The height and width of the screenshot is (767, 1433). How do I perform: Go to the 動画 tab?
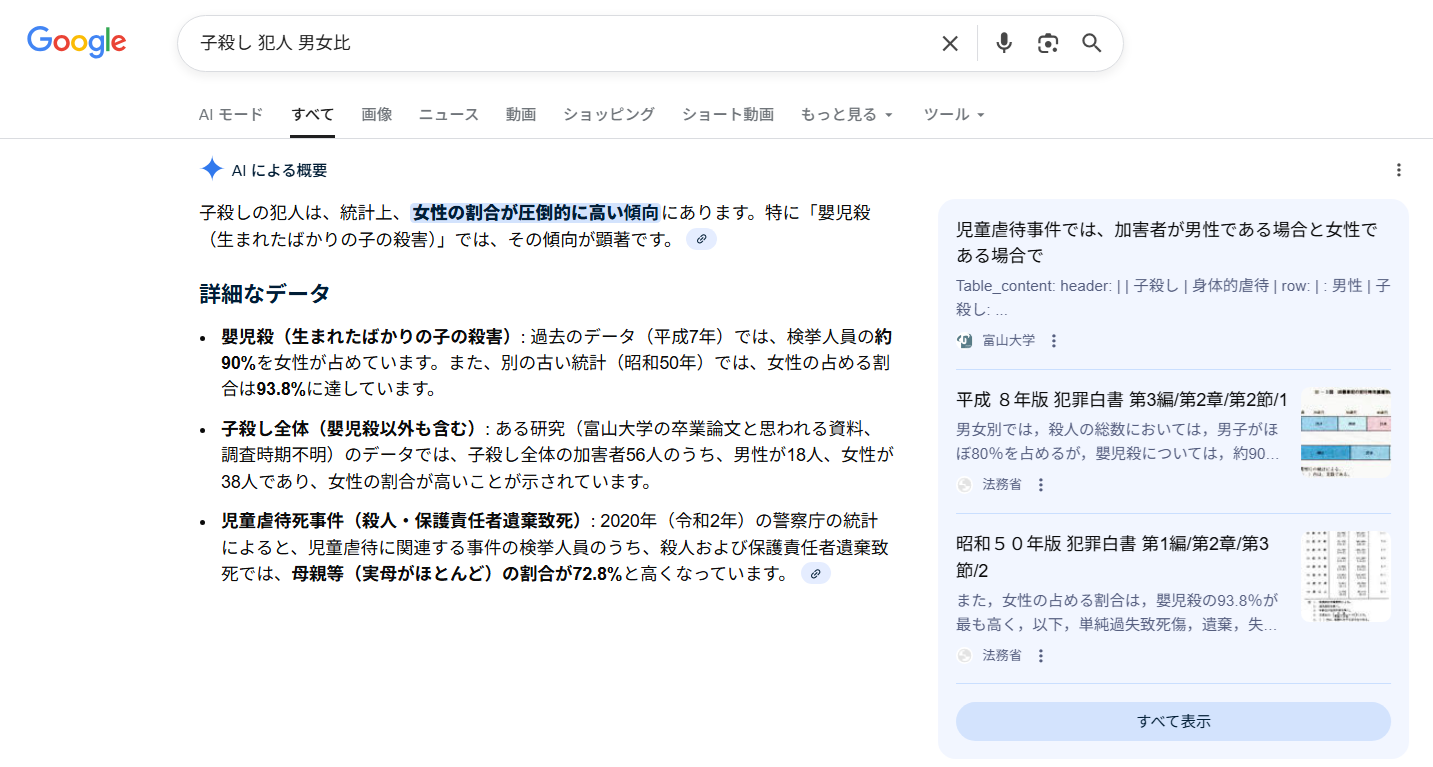pyautogui.click(x=521, y=114)
